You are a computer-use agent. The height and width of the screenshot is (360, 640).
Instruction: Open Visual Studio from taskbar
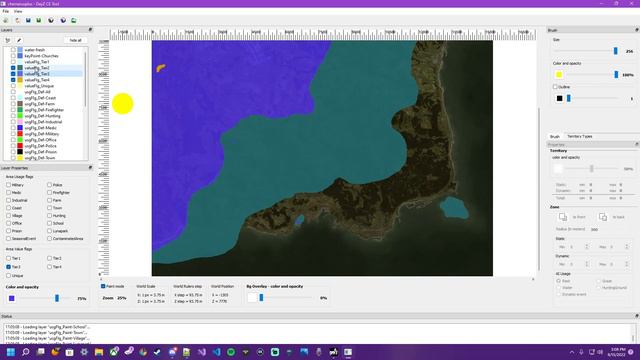click(x=202, y=352)
